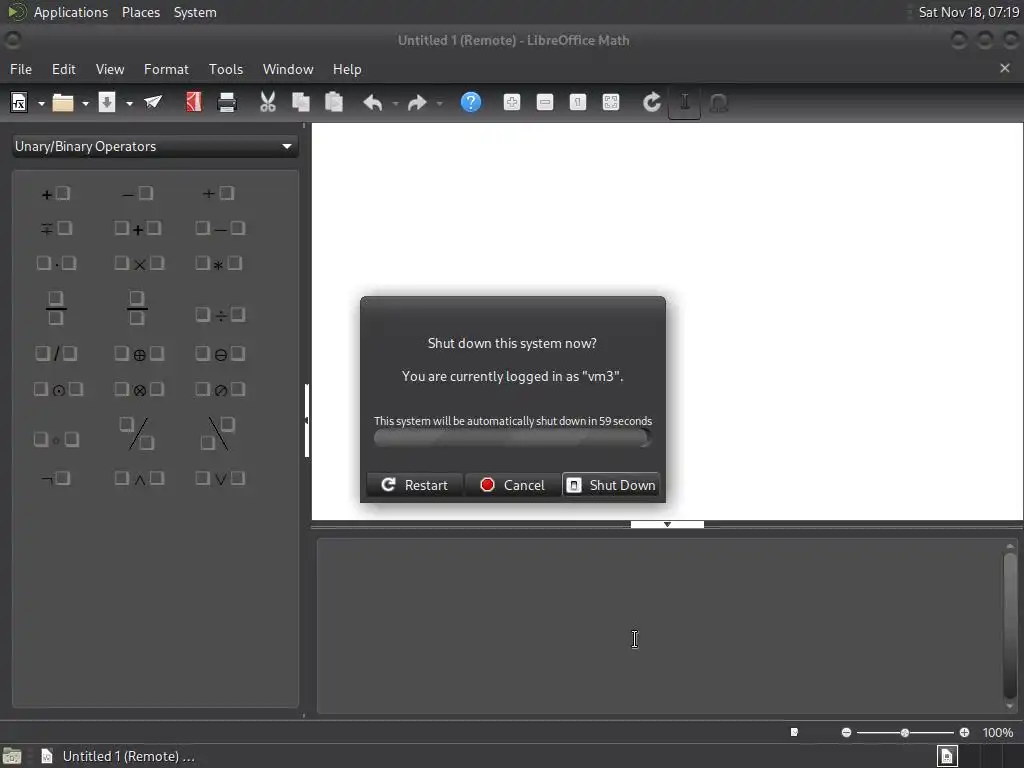Click the Restart button in dialog

point(415,485)
